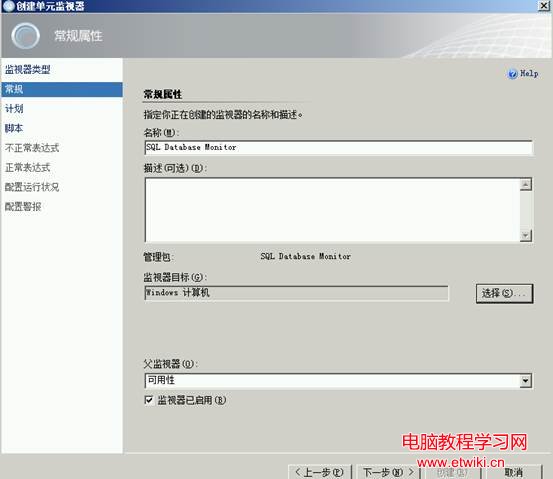Click the 上一步 back button
Viewport: 553px width, 479px height.
coord(320,472)
